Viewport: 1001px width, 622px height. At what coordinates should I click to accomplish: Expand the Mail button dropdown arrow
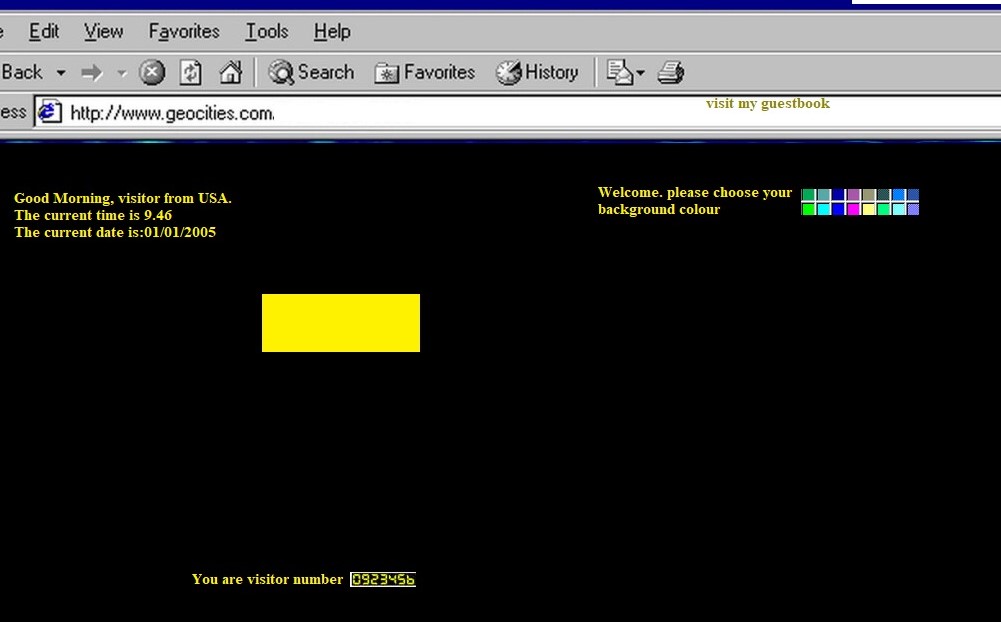(x=640, y=73)
